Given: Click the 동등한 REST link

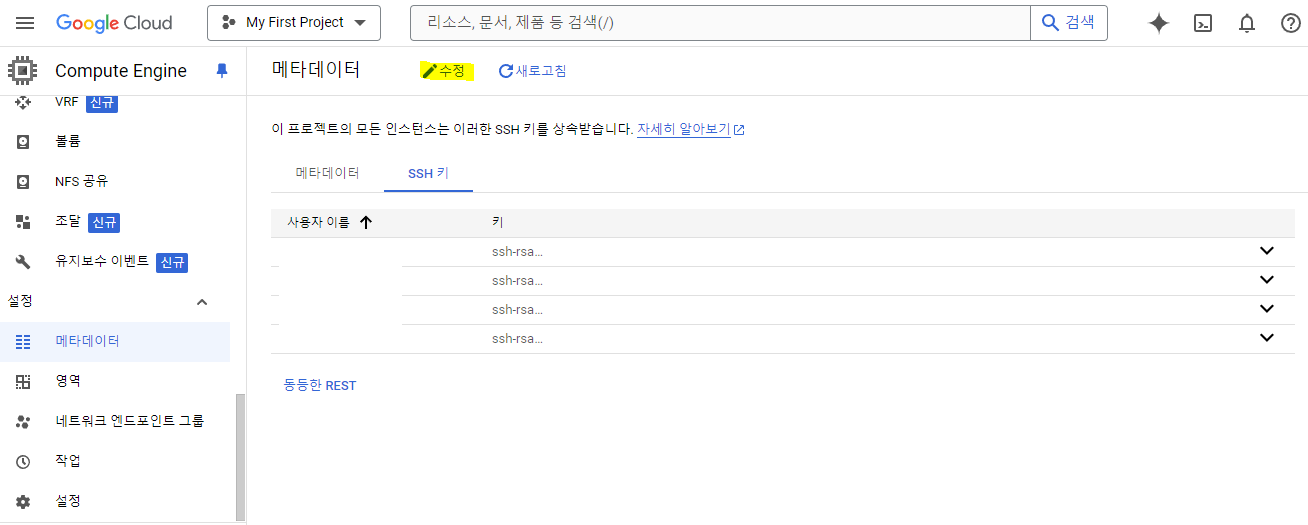Looking at the screenshot, I should [x=320, y=385].
